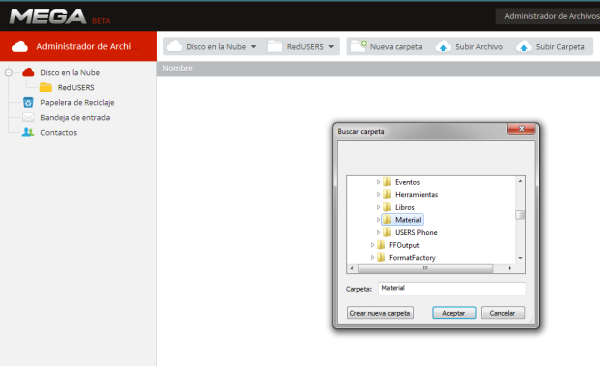Screen dimensions: 600x366
Task: Click Herramientas folder icon in dialog
Action: tap(387, 194)
